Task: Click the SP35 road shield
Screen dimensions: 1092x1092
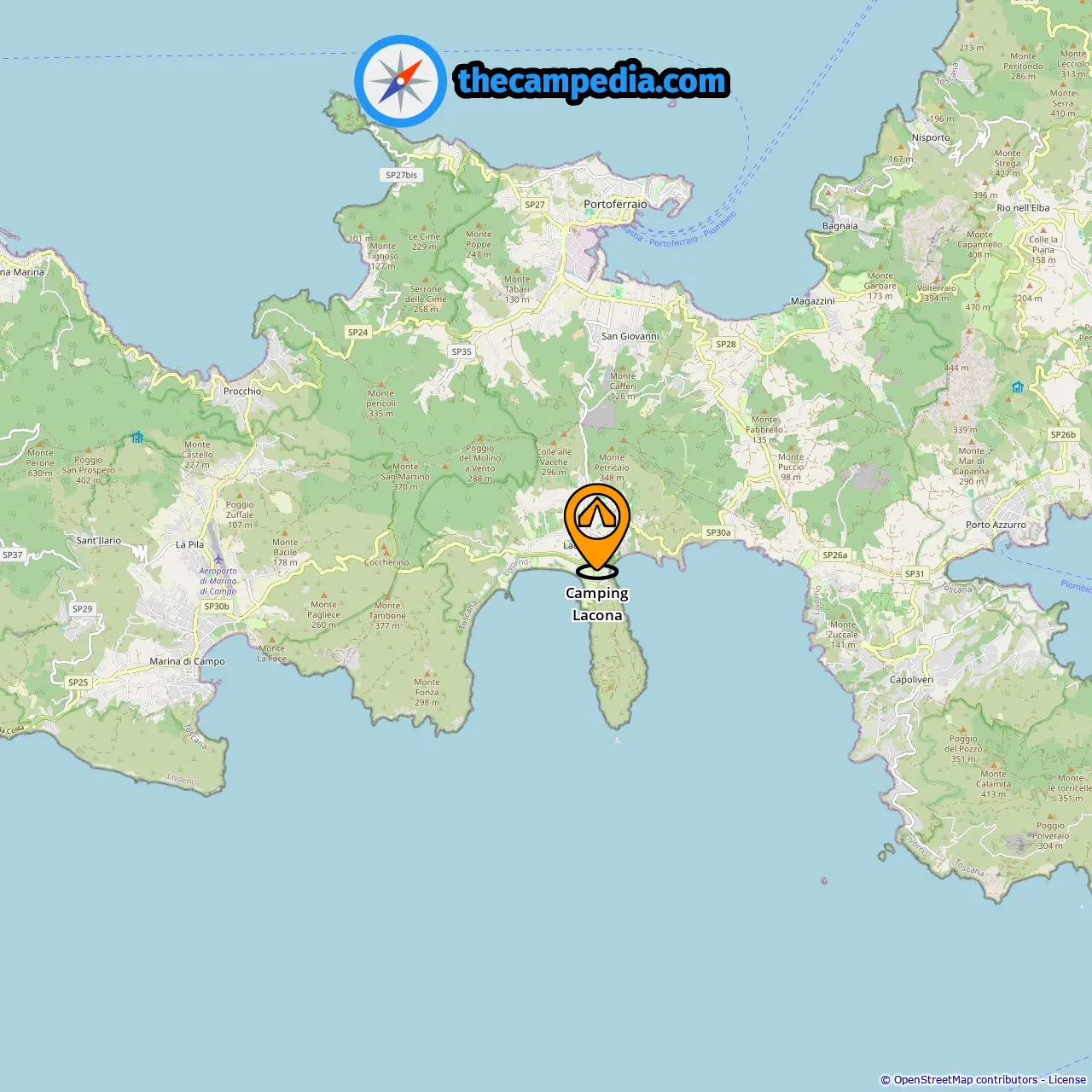Action: 462,351
